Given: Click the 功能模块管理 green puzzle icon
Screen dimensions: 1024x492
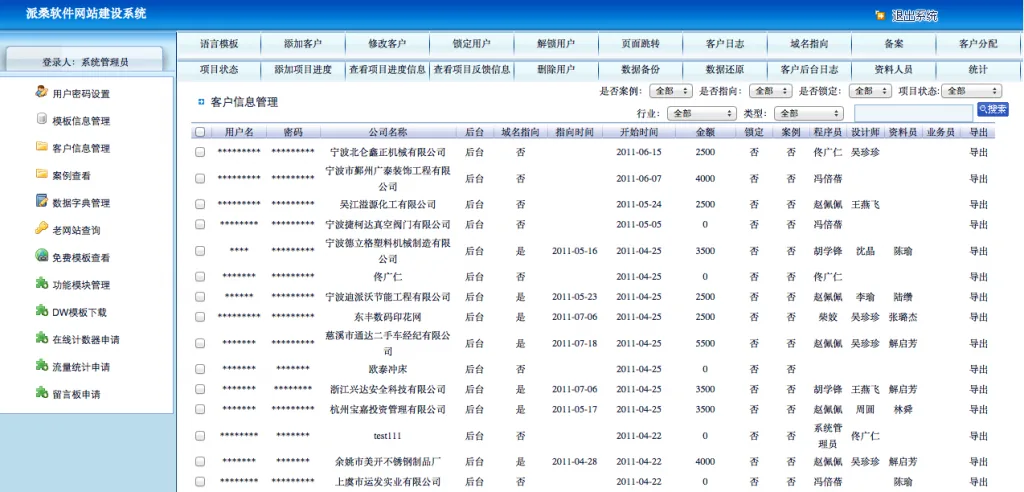Looking at the screenshot, I should coord(42,284).
